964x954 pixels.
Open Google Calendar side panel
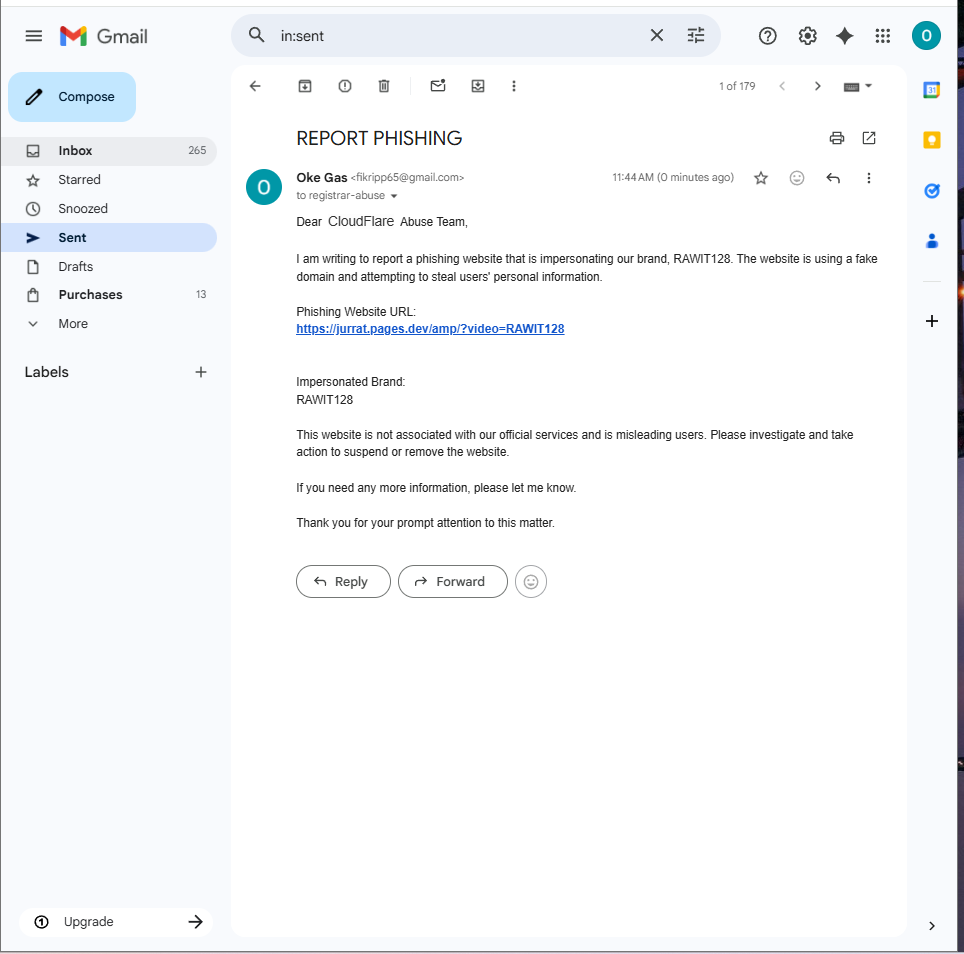[932, 90]
